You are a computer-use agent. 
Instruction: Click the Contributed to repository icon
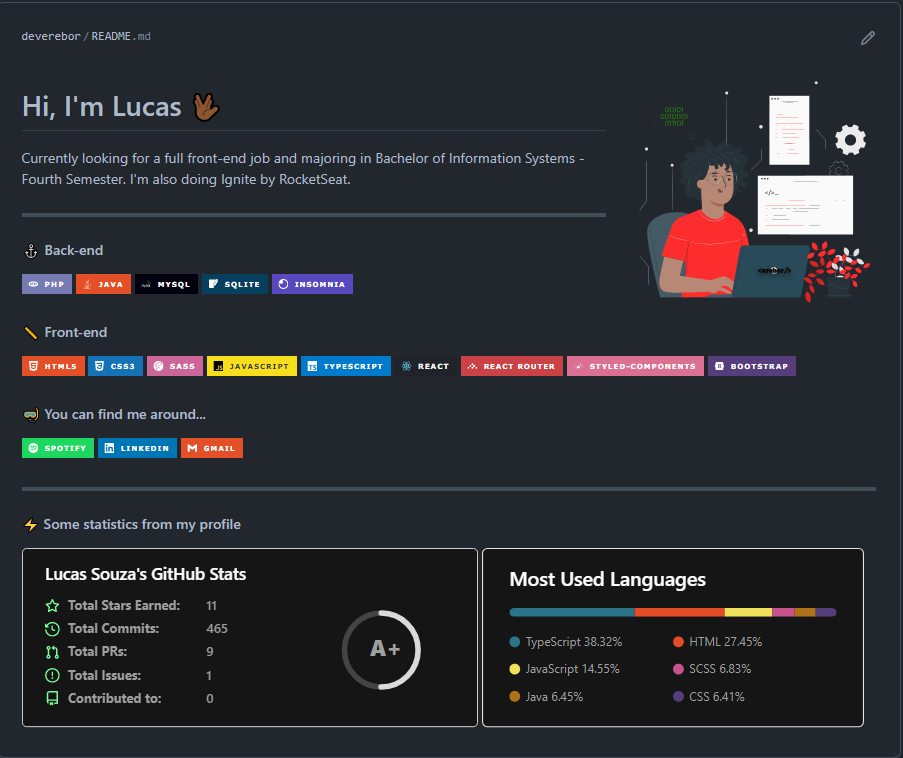52,698
